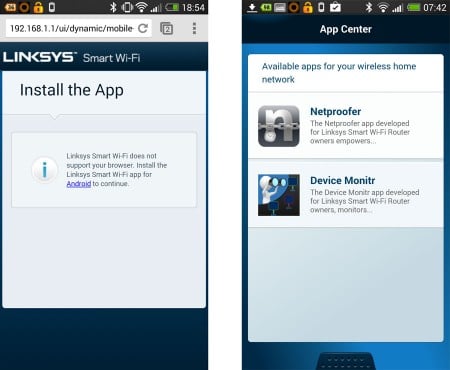
Task: Open the browser tabs switcher icon
Action: 166,29
